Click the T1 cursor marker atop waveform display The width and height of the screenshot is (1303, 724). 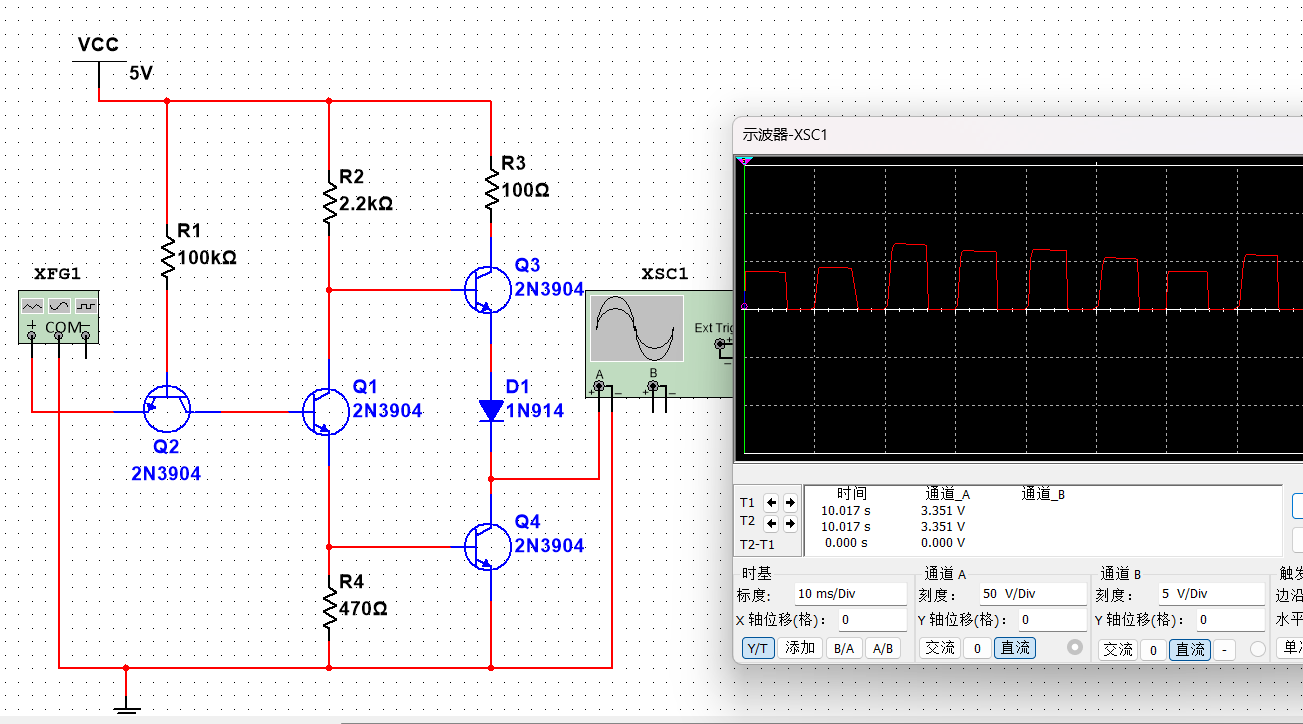(744, 161)
